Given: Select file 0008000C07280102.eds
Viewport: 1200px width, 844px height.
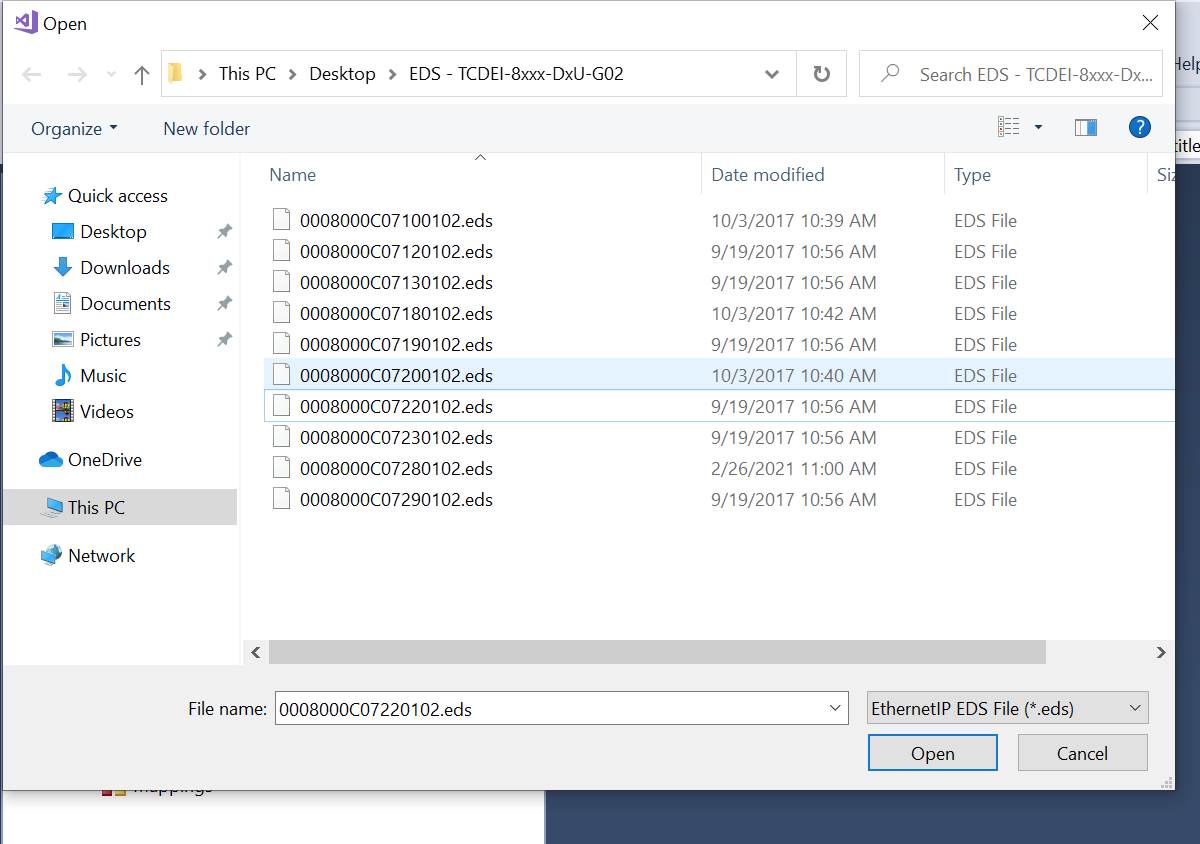Looking at the screenshot, I should [396, 469].
